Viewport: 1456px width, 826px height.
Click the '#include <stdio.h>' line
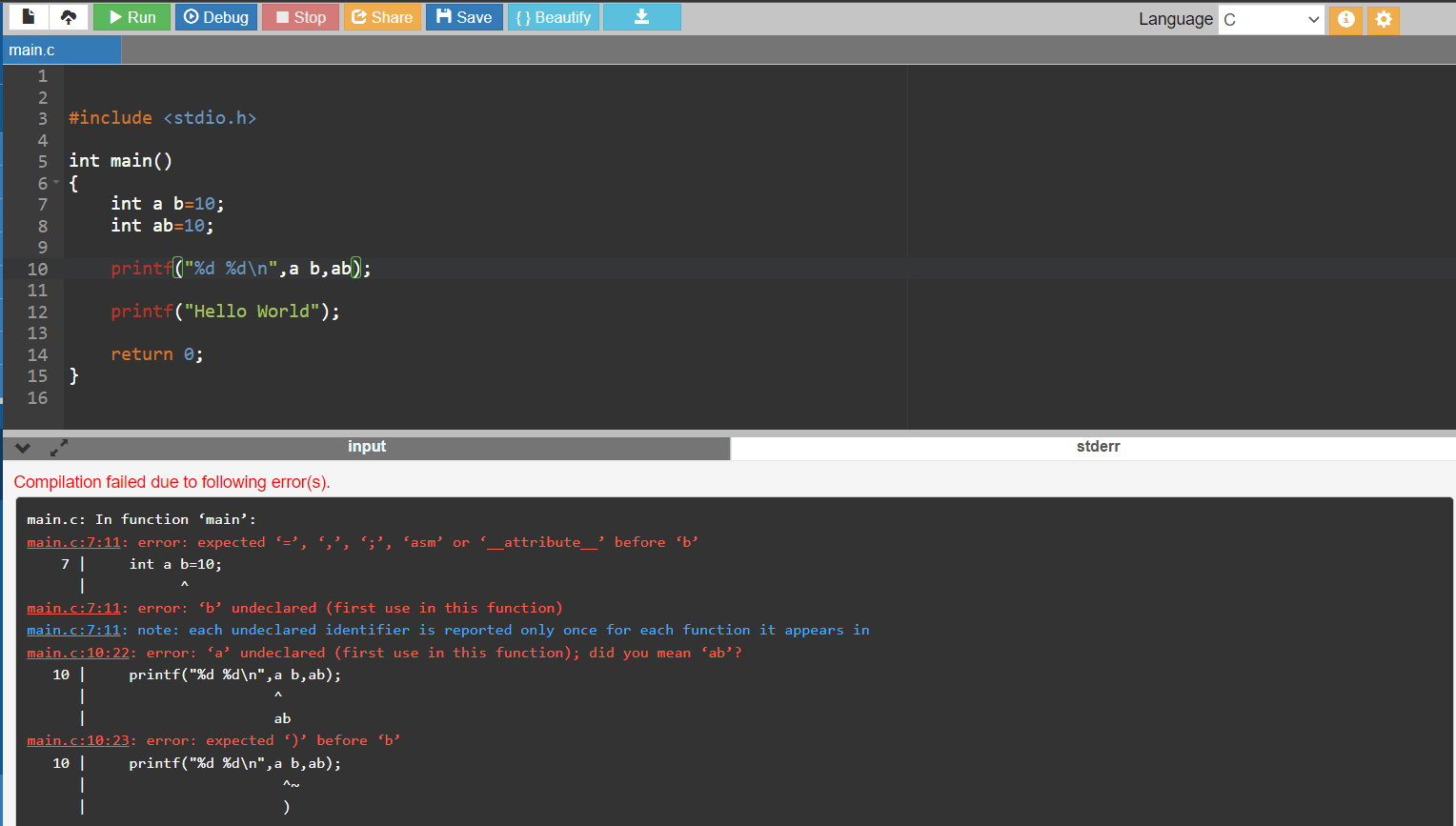pyautogui.click(x=162, y=118)
